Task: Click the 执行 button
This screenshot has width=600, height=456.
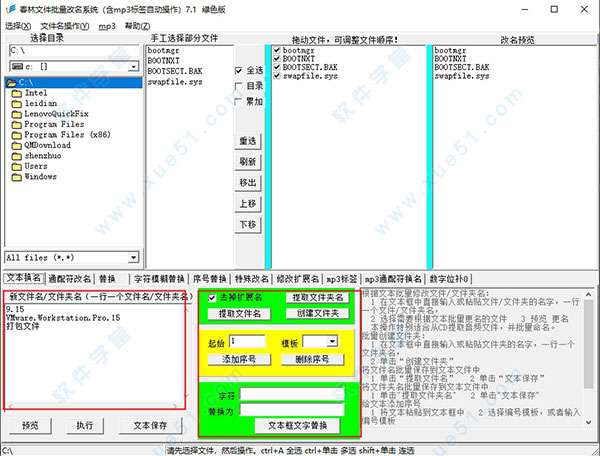Action: (85, 425)
